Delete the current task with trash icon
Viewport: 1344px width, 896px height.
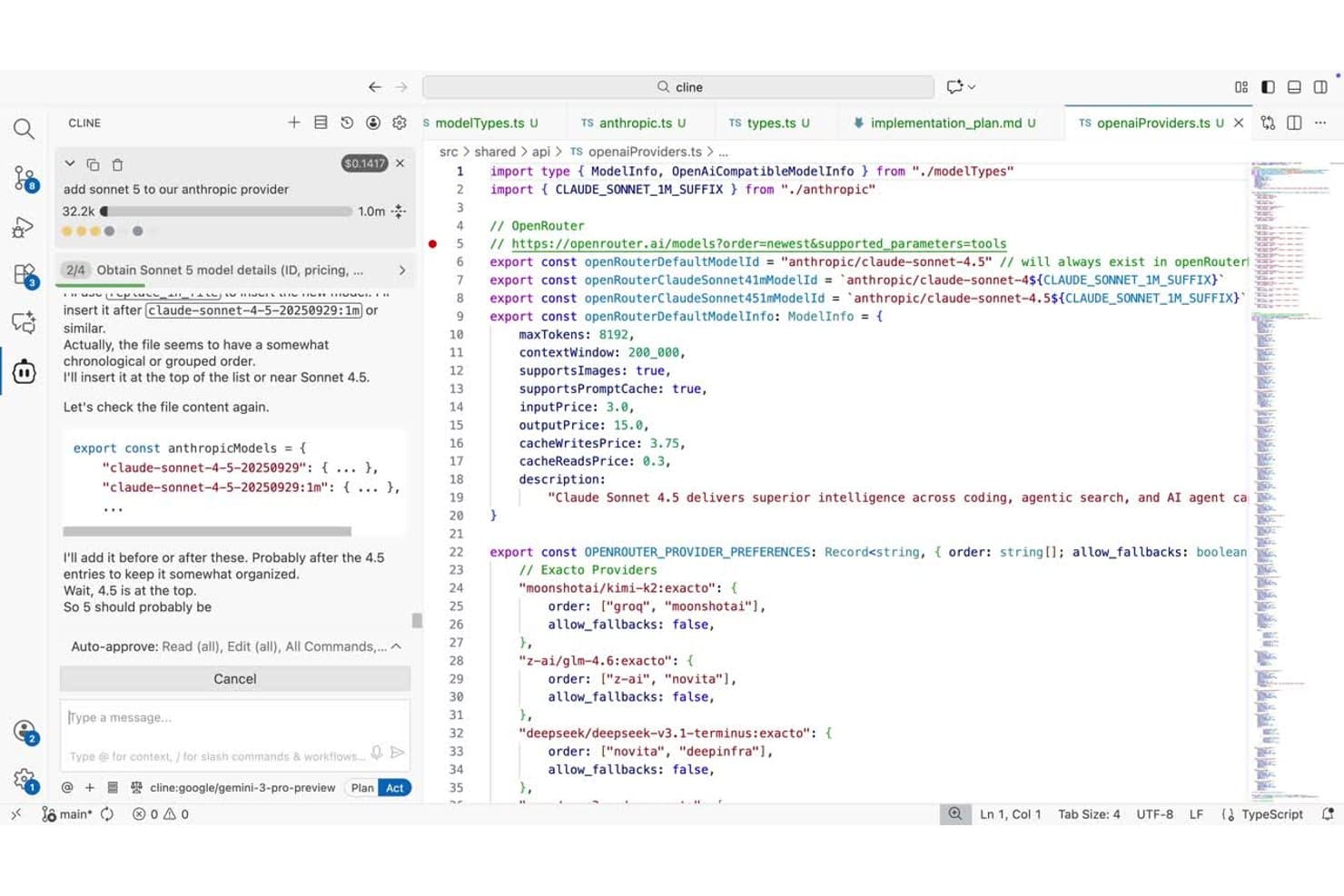tap(117, 164)
